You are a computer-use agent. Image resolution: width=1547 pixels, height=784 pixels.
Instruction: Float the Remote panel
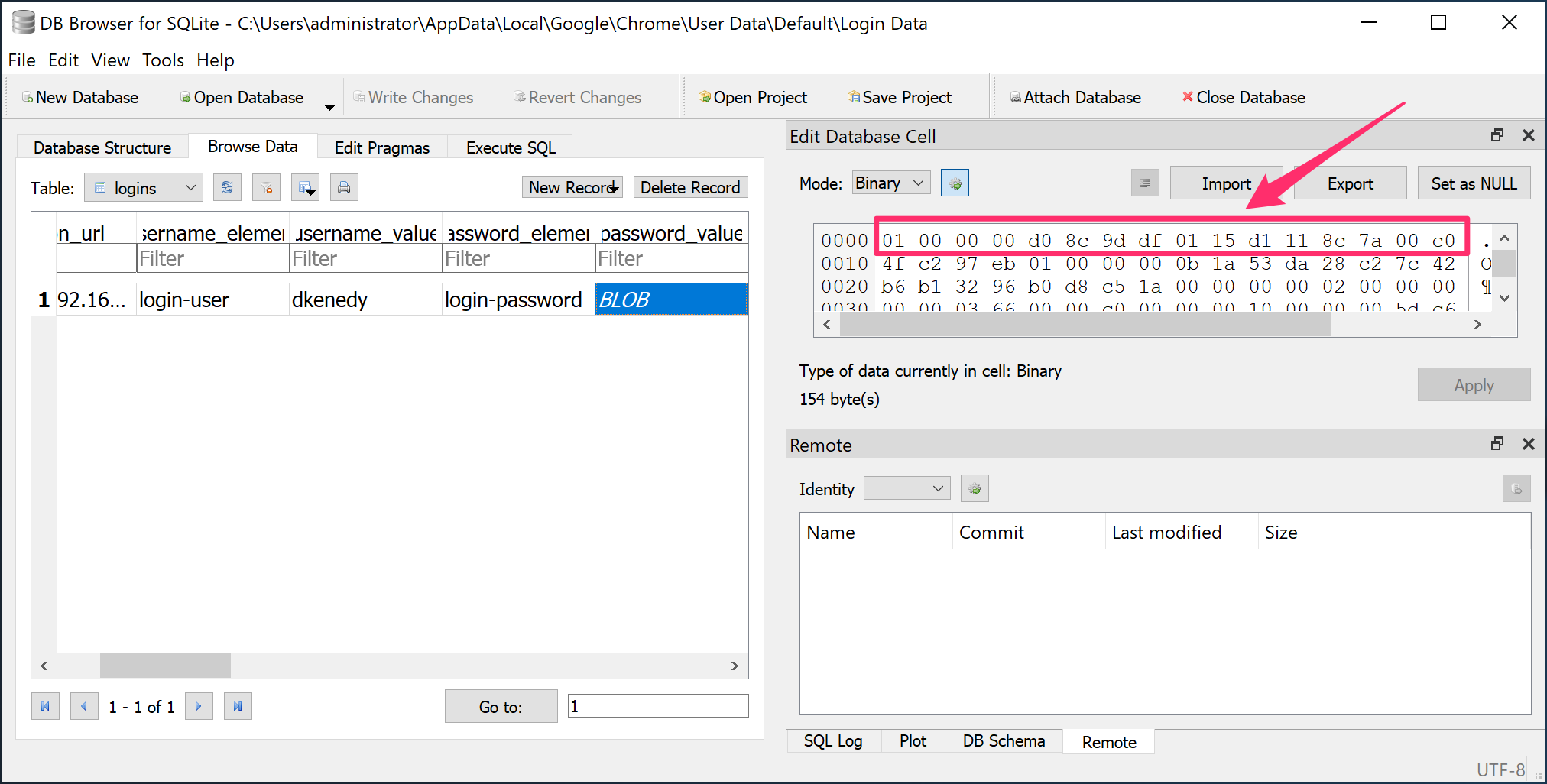coord(1496,443)
